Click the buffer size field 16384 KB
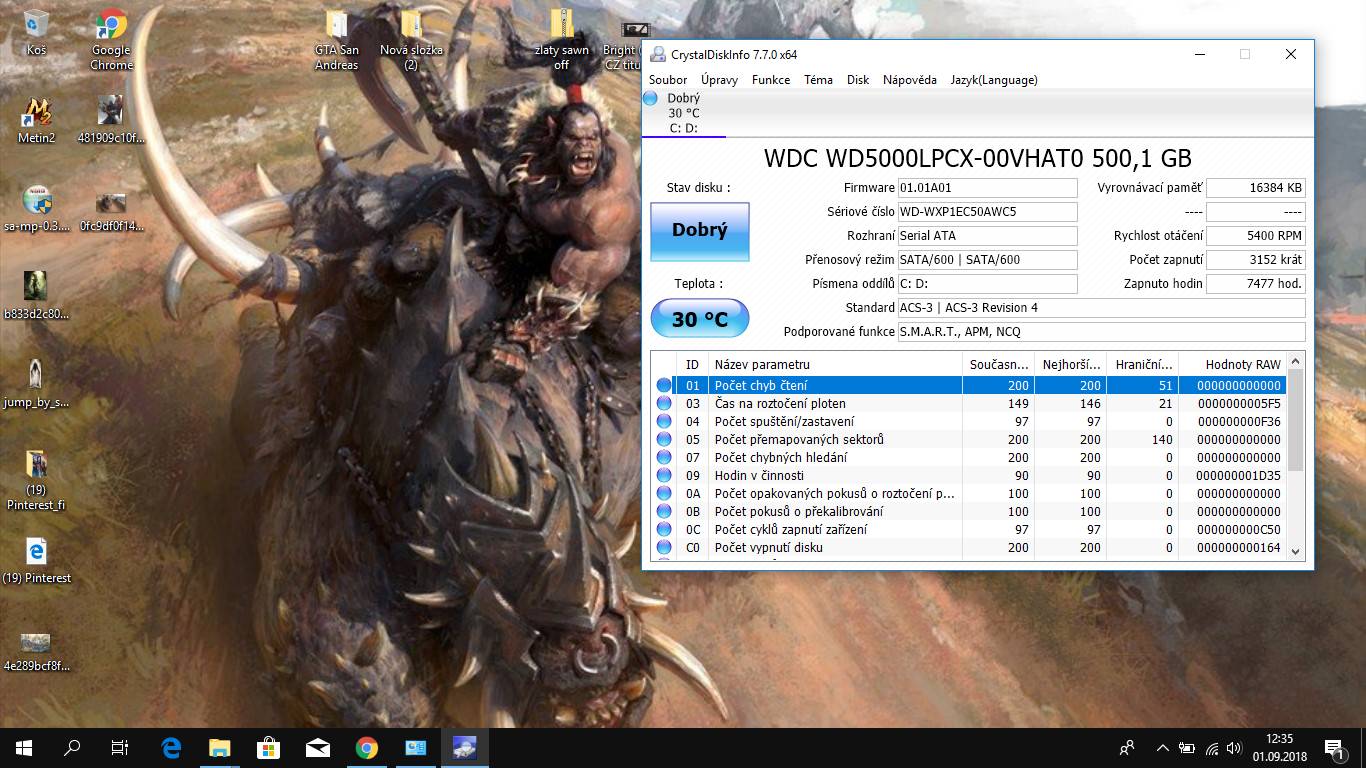1366x768 pixels. coord(1256,188)
